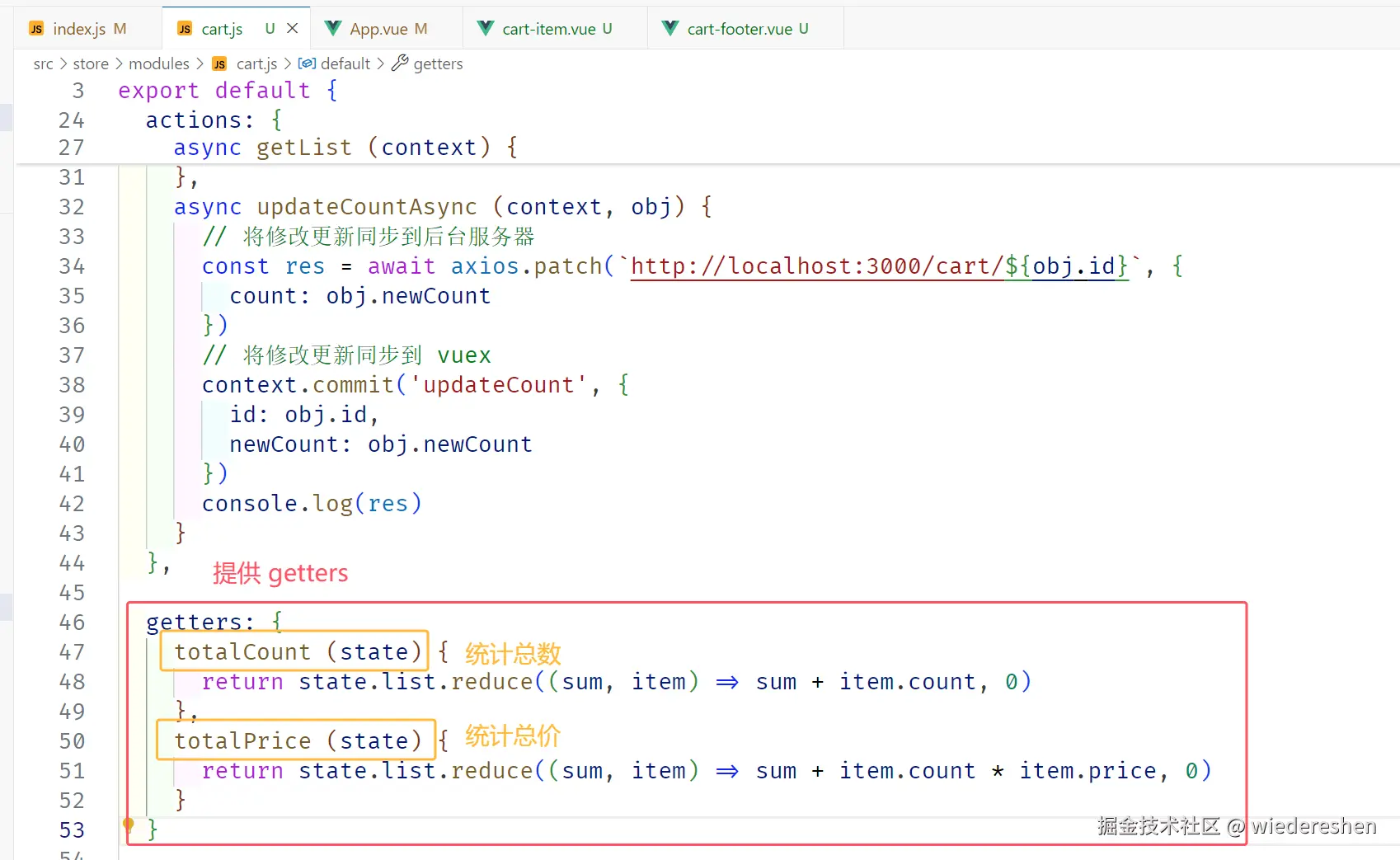Jump to sticky line 'export default {'
Image resolution: width=1400 pixels, height=860 pixels.
228,90
